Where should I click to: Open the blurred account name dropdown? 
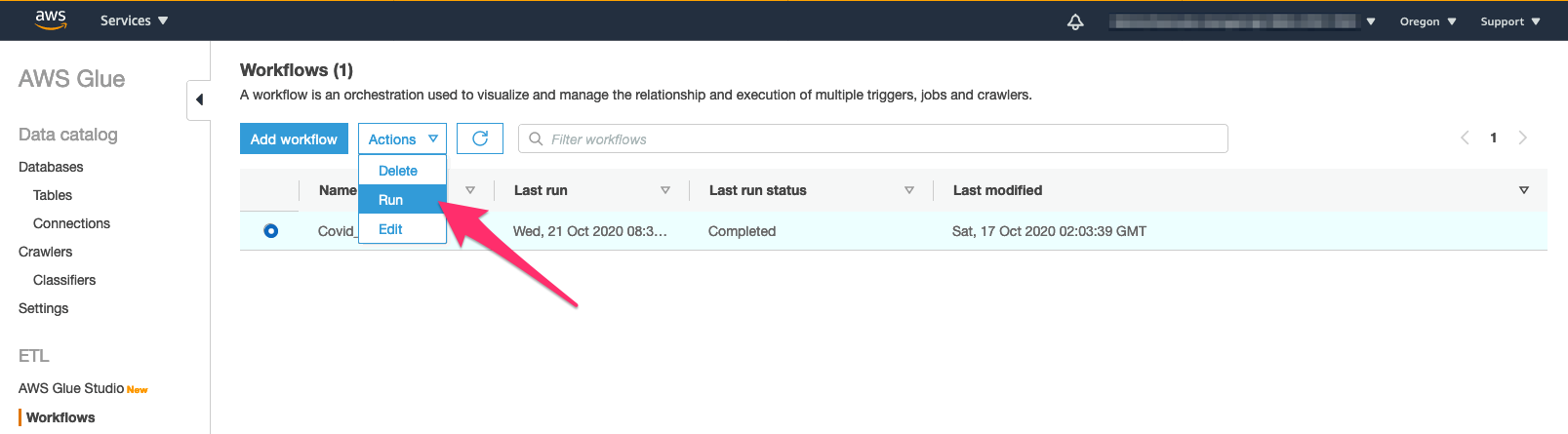tap(1242, 21)
